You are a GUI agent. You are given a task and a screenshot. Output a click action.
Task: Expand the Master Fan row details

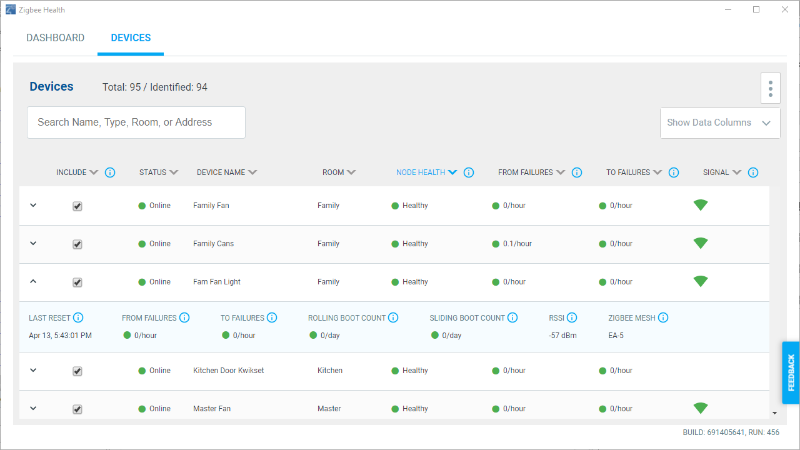pos(33,408)
